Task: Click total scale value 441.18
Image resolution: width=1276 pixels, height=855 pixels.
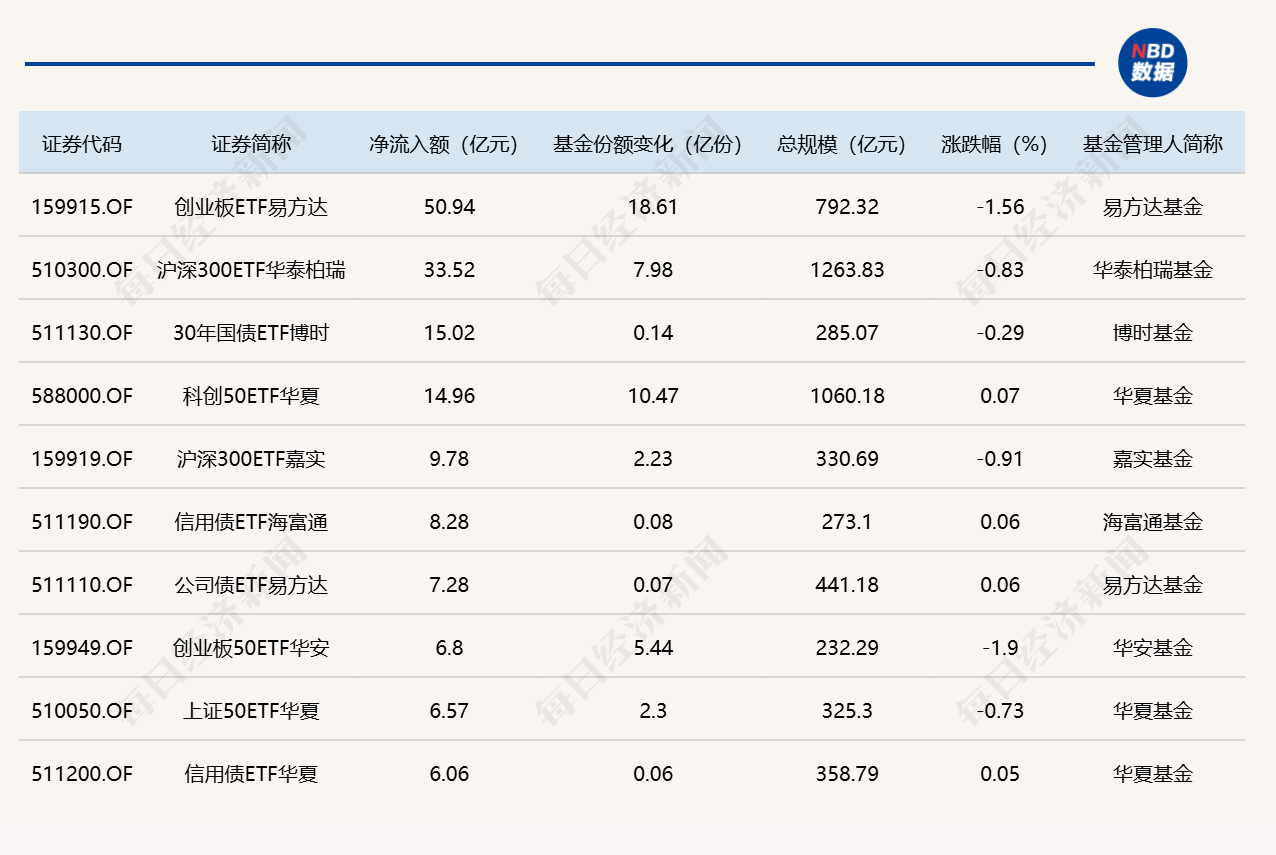Action: (x=847, y=585)
